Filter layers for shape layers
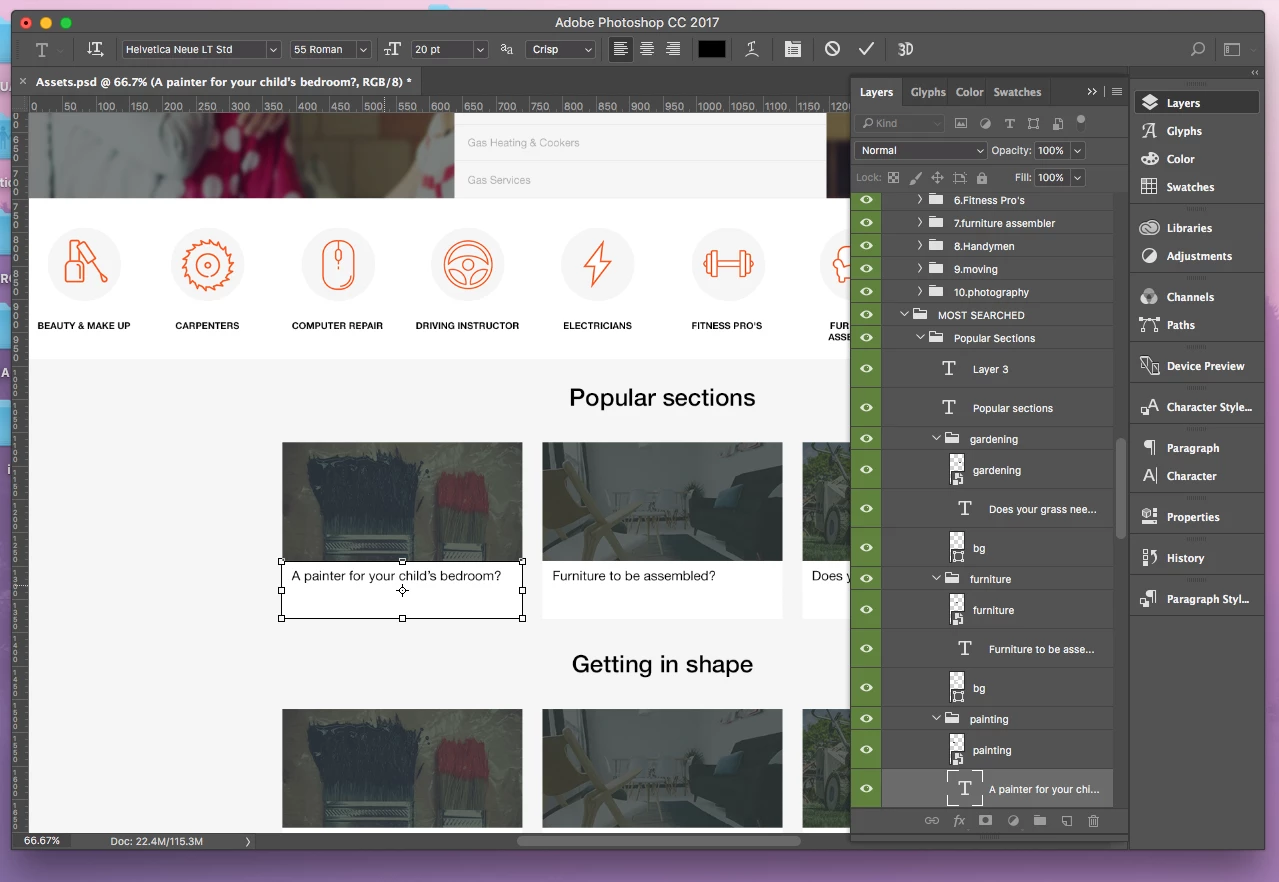The image size is (1279, 882). click(x=1033, y=123)
